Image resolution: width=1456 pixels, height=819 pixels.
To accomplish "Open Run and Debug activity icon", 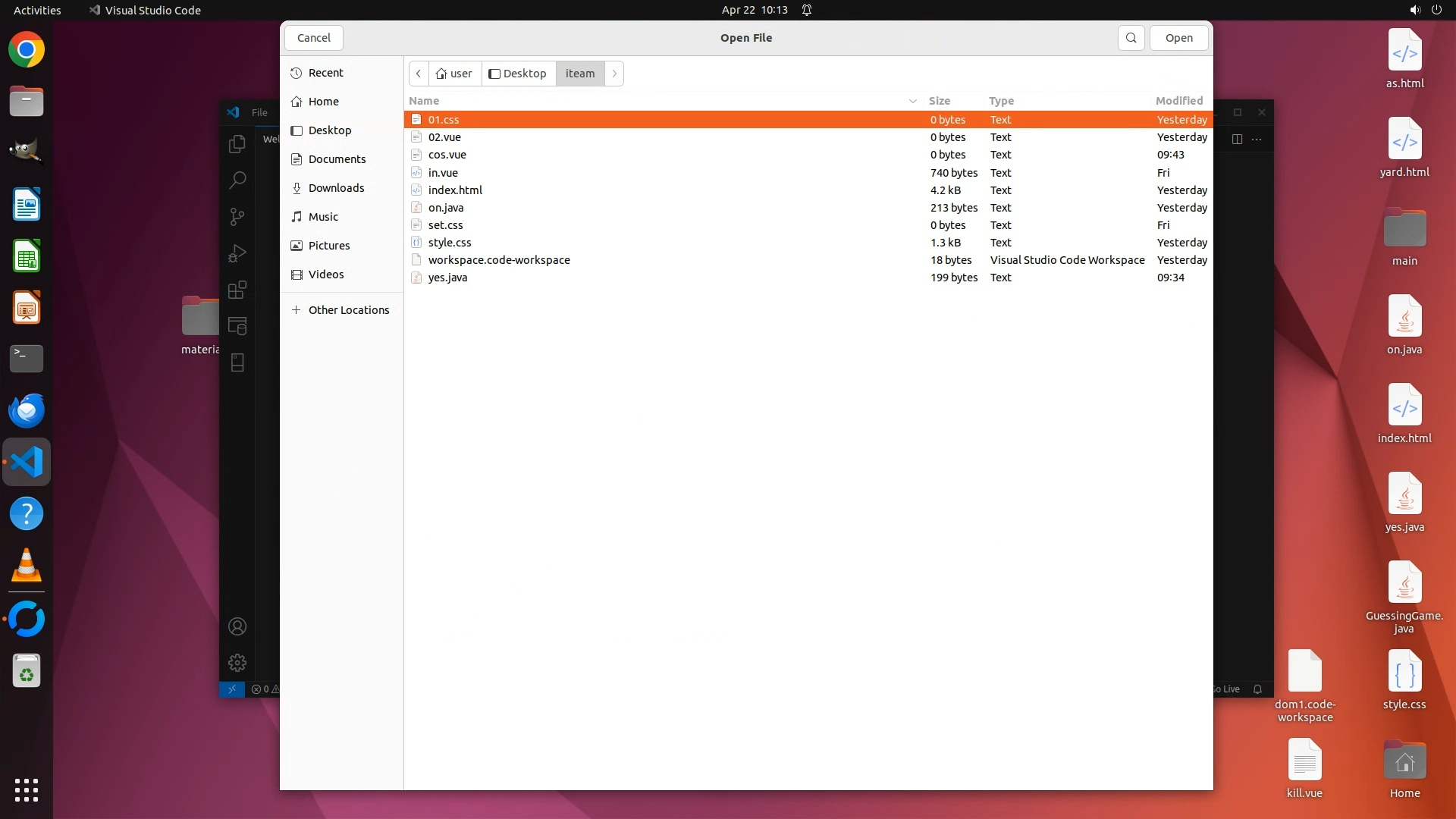I will [x=237, y=253].
